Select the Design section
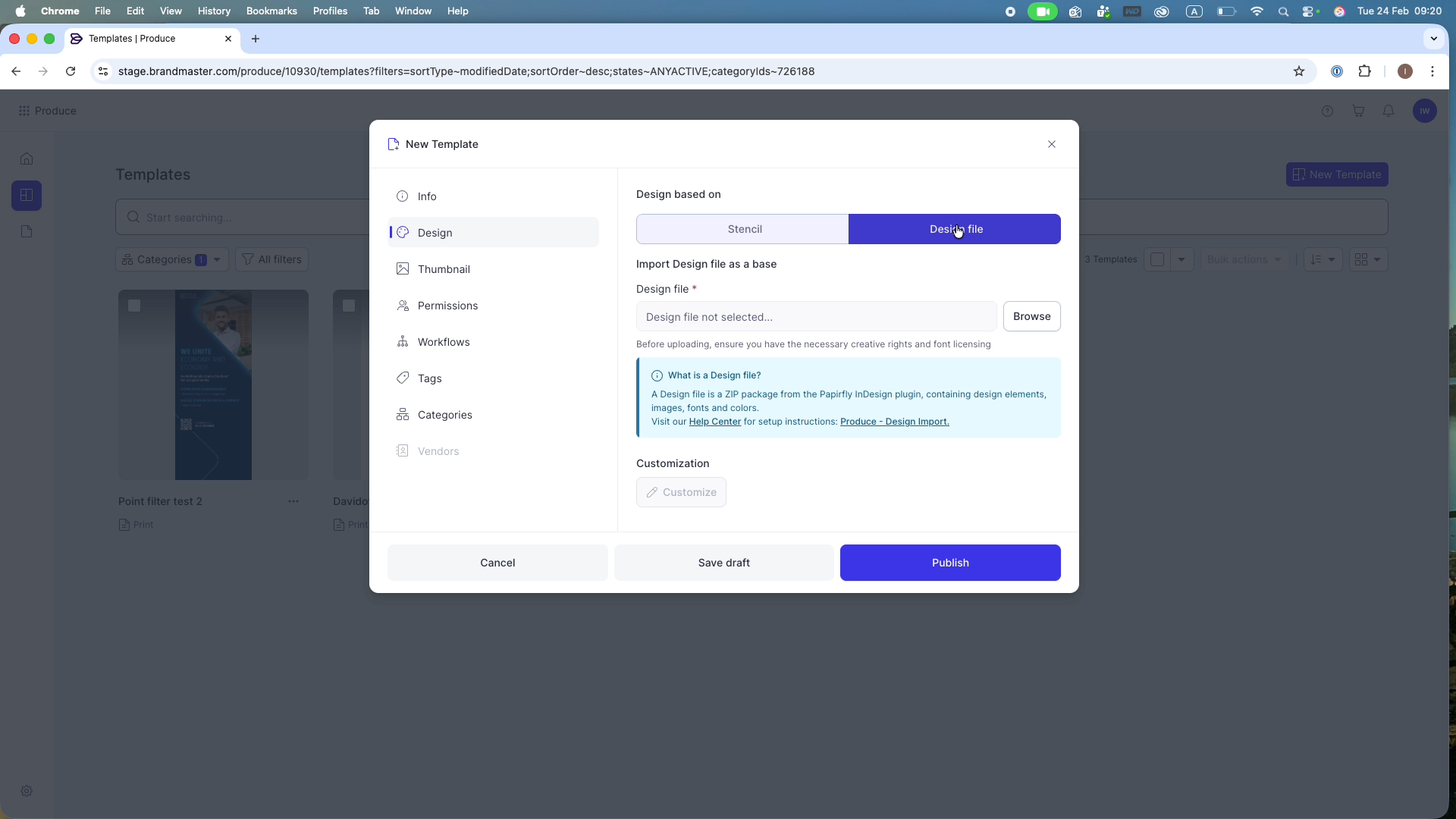The width and height of the screenshot is (1456, 819). point(493,233)
